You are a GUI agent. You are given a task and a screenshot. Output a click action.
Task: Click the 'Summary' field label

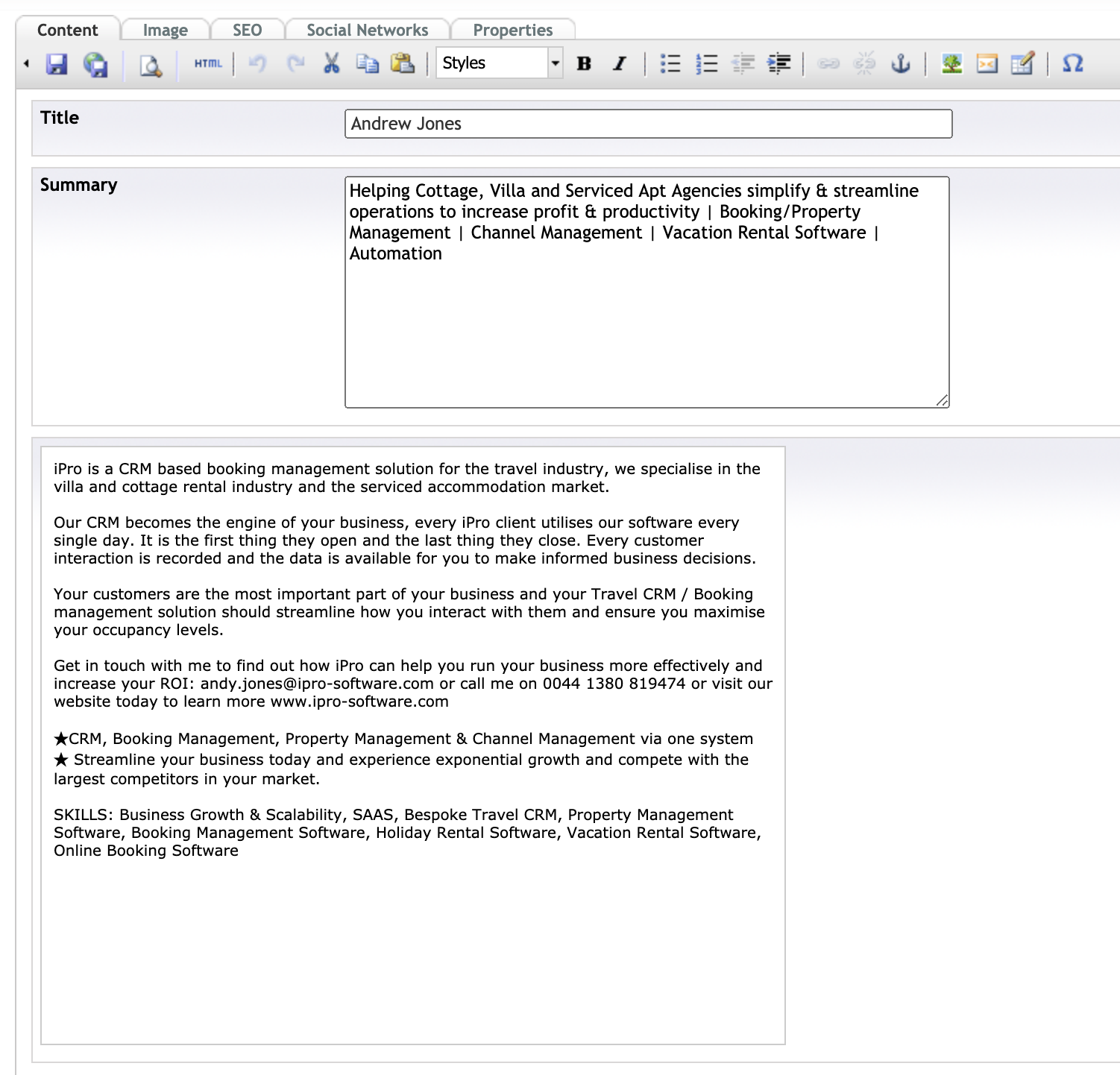tap(79, 185)
